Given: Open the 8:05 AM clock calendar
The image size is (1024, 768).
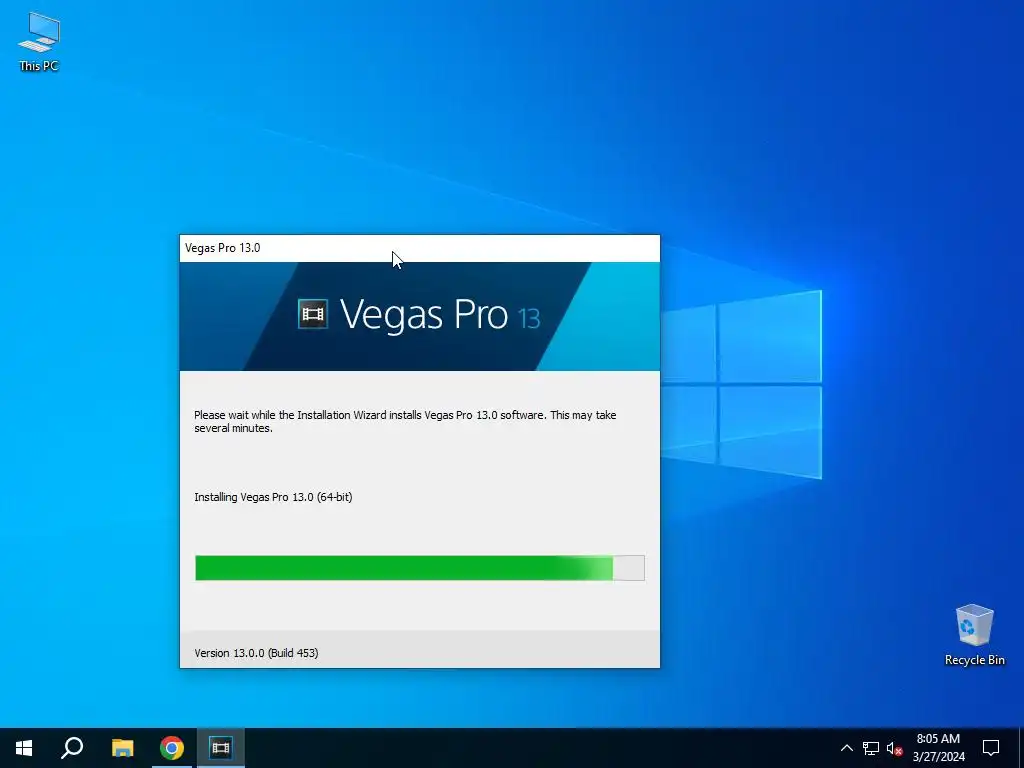Looking at the screenshot, I should pos(938,748).
